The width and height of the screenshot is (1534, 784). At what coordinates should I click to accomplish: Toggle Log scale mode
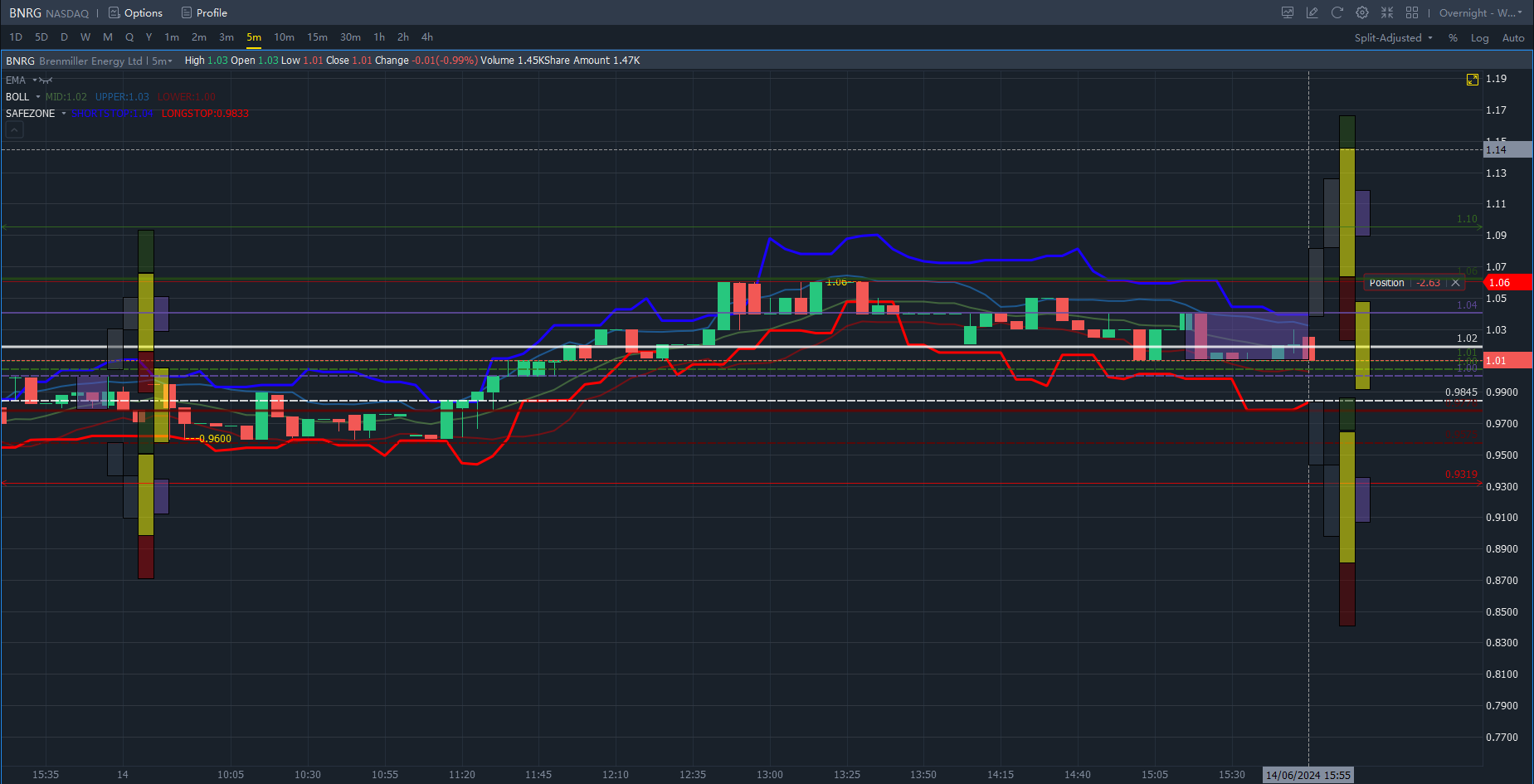pos(1479,38)
